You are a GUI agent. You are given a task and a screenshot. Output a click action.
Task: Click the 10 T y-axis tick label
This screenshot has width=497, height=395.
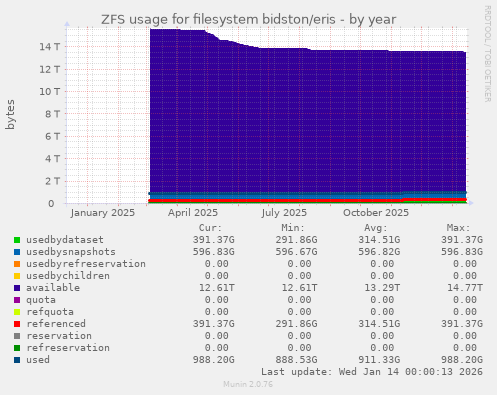(50, 91)
